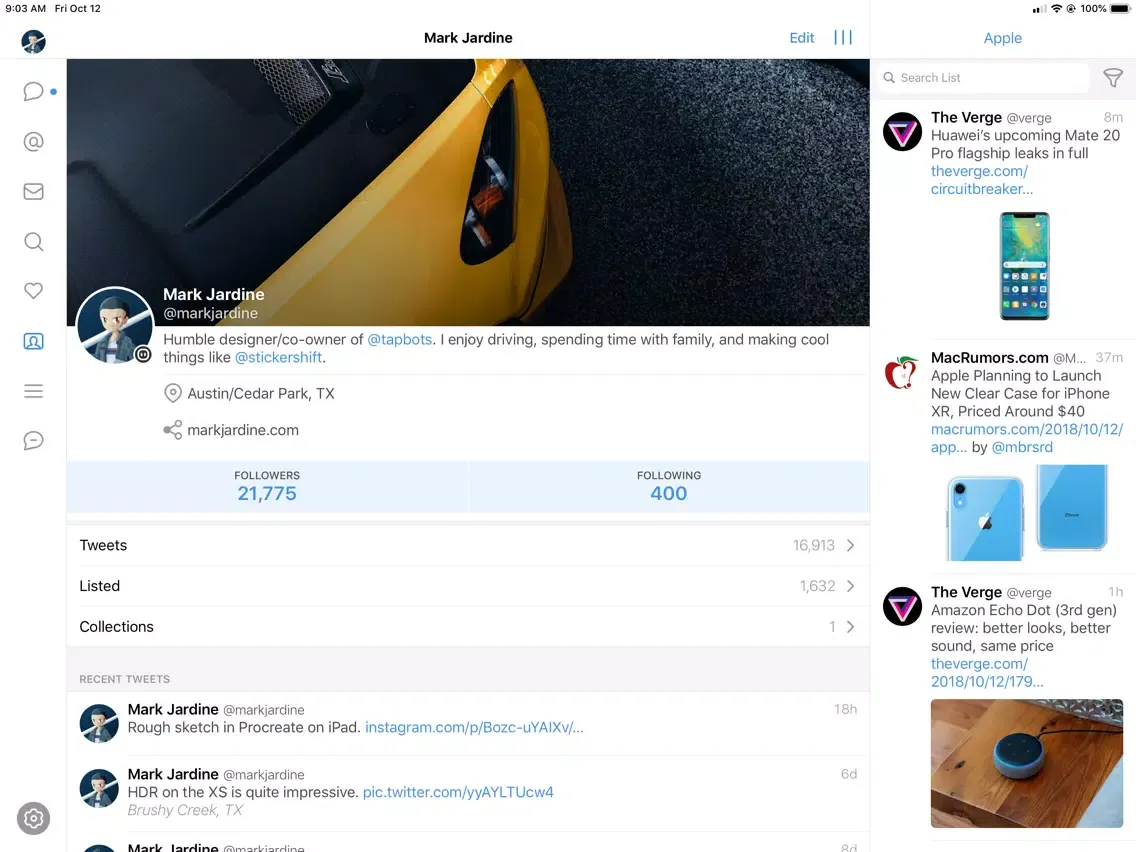Click the Austin/Cedar Park, TX location text

261,393
